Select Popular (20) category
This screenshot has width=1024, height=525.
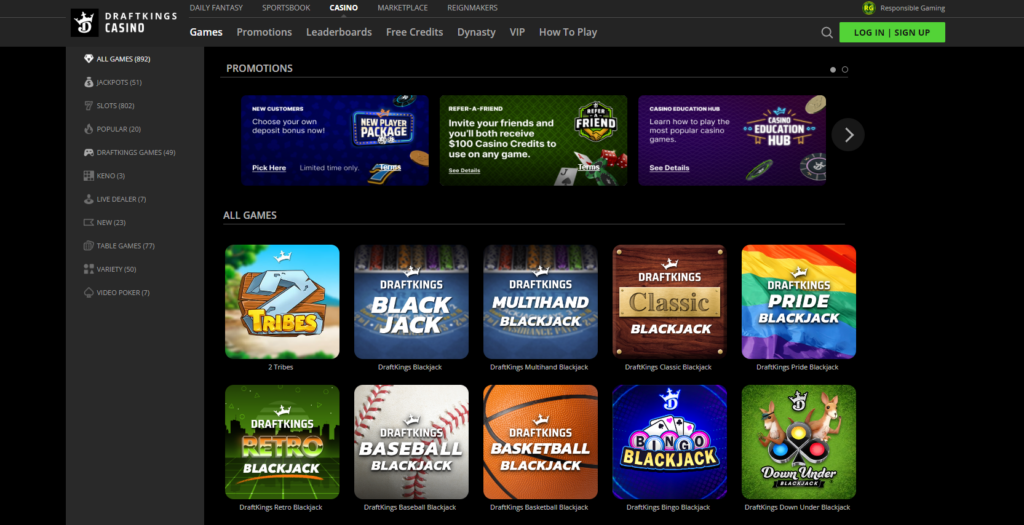(x=118, y=129)
